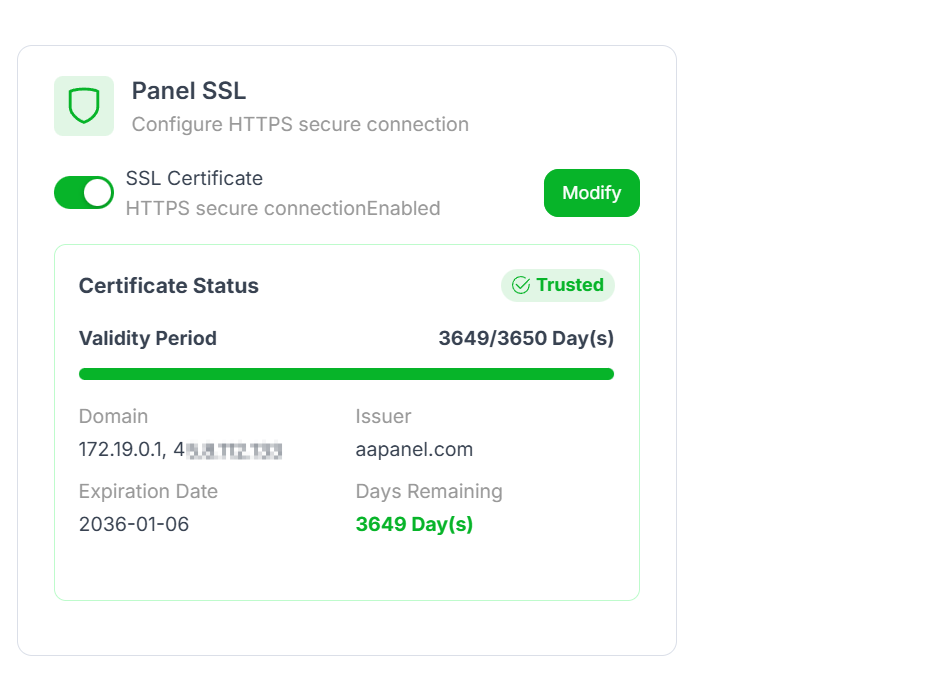Screen dimensions: 927x682
Task: Select the SSL Certificate label text
Action: click(x=194, y=179)
